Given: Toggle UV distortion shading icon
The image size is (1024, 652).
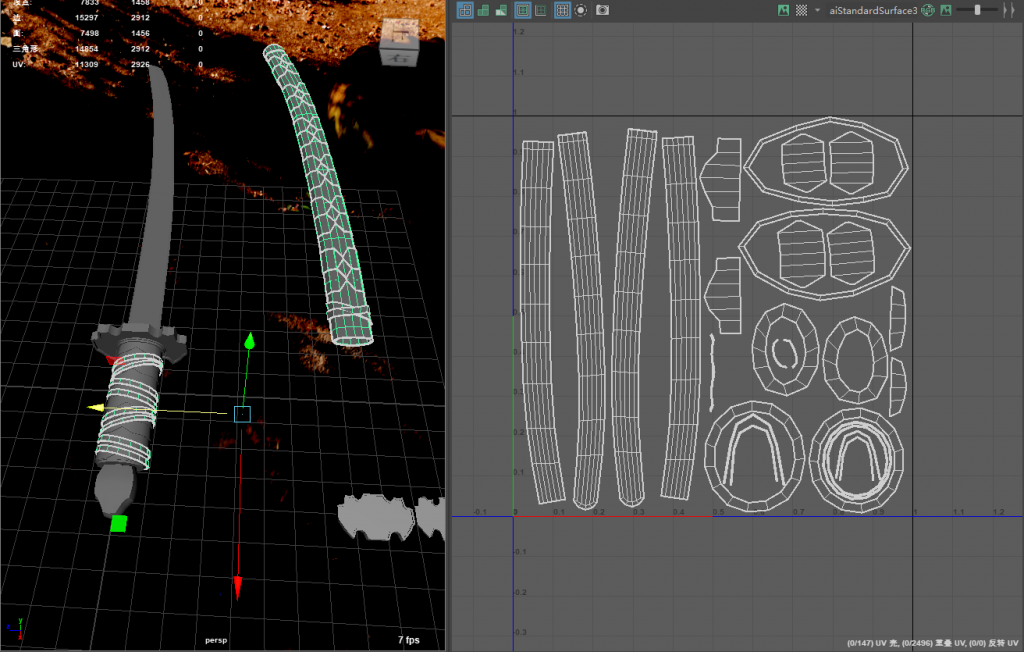Looking at the screenshot, I should click(501, 10).
